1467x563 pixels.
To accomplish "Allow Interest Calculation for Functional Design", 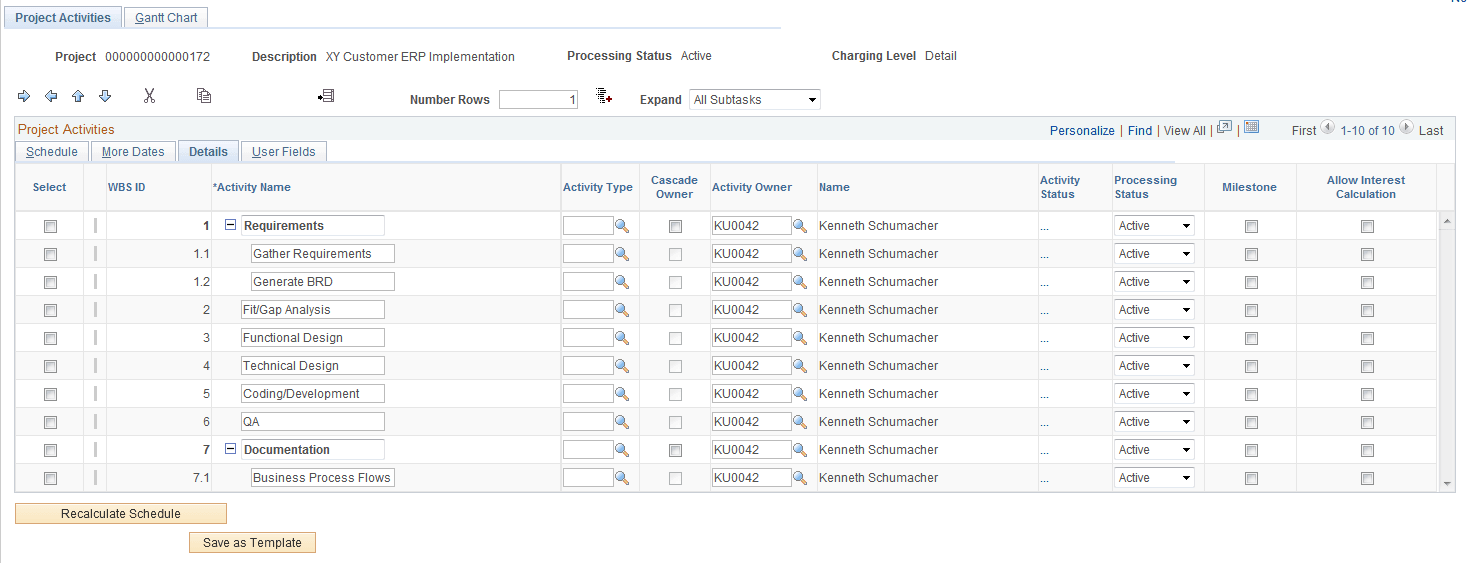I will point(1367,339).
